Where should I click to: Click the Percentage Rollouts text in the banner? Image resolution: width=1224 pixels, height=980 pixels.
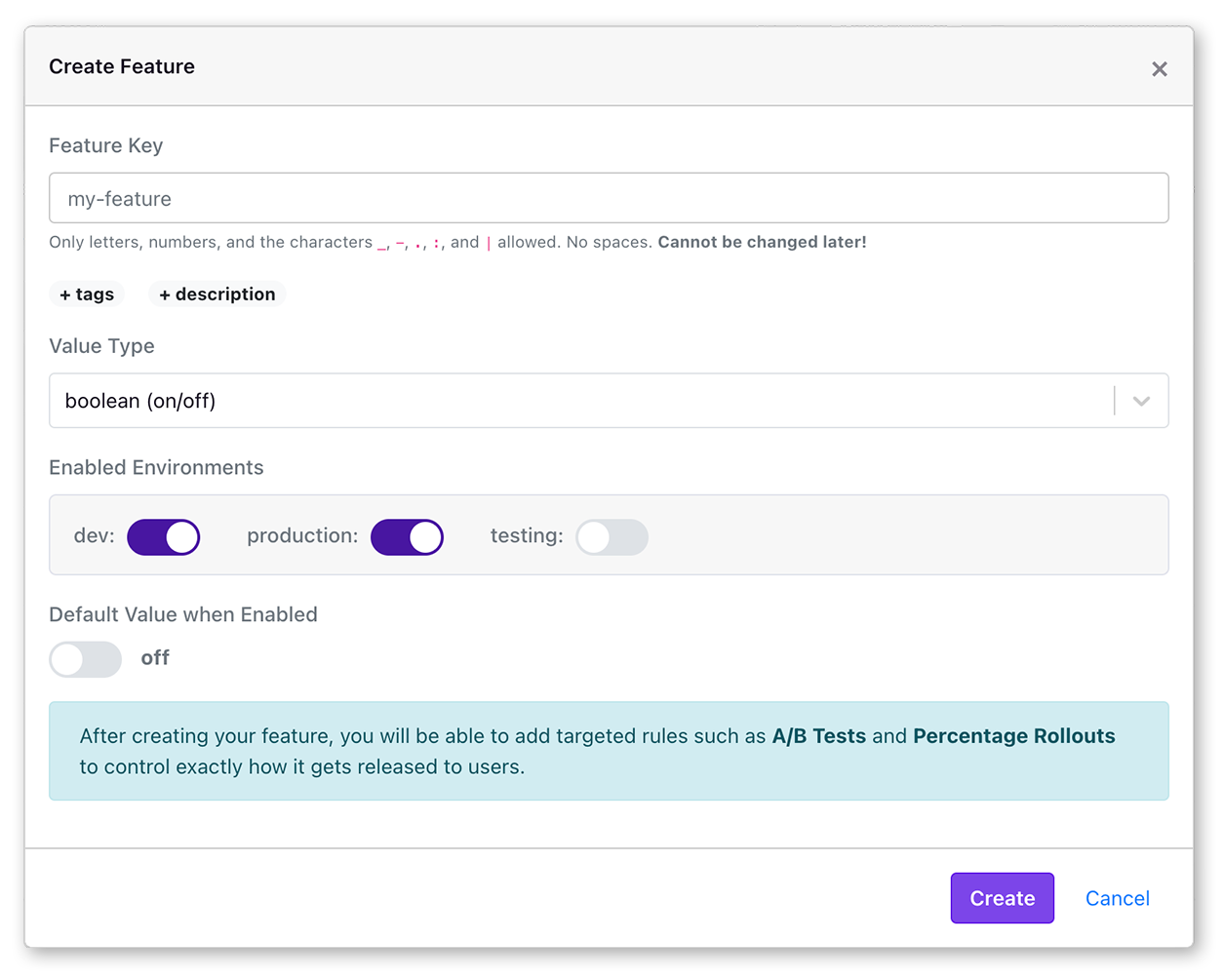click(x=1012, y=735)
